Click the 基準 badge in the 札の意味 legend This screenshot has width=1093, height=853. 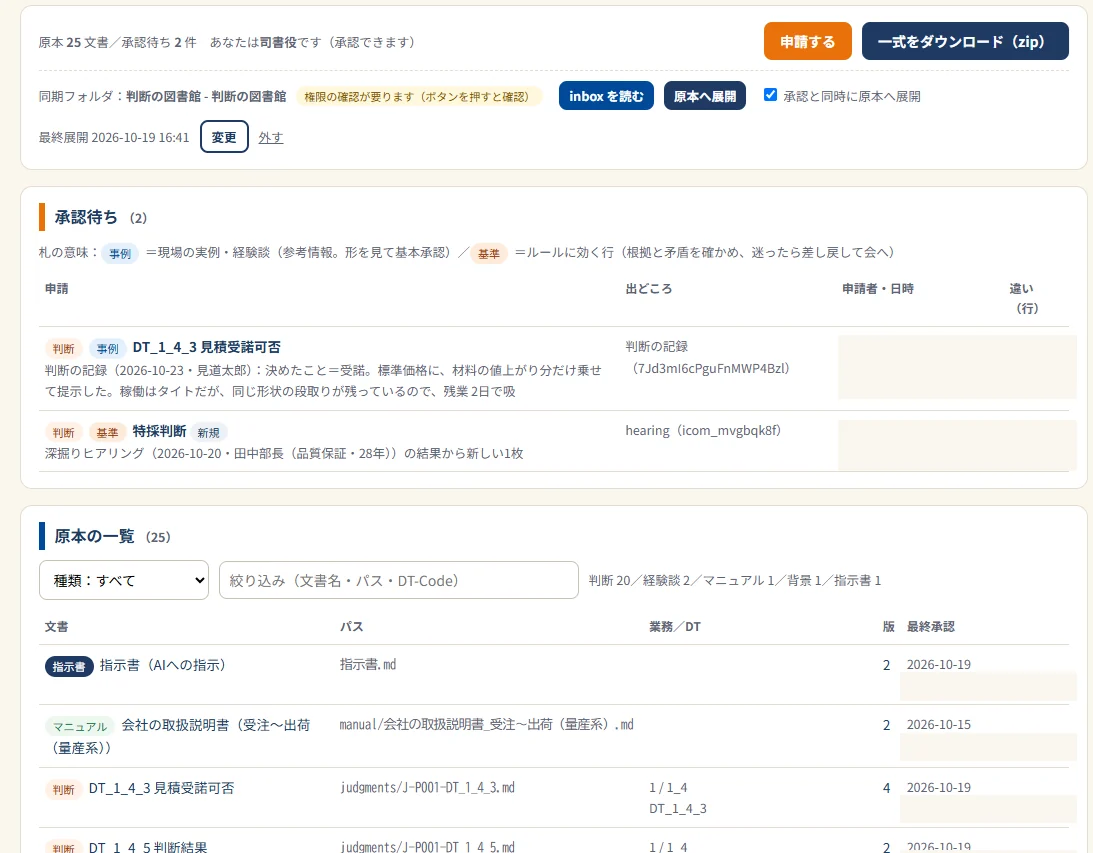tap(489, 253)
